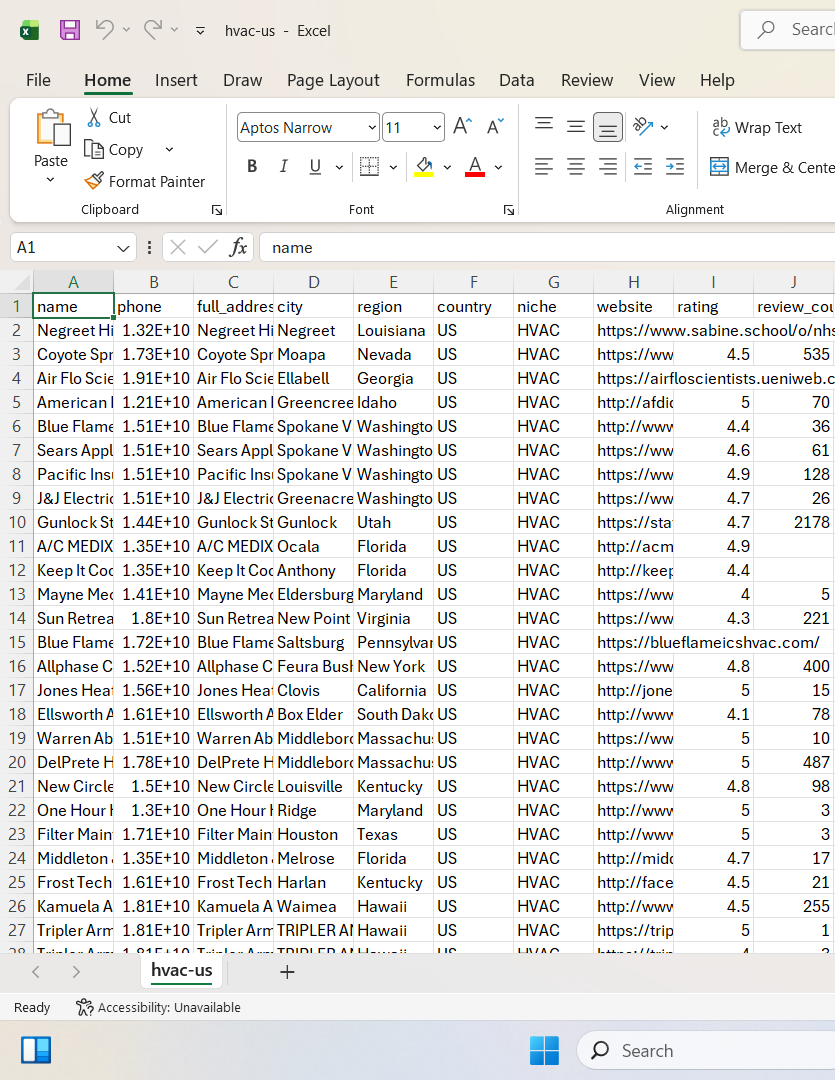Toggle Top Align
Viewport: 835px width, 1080px height.
point(544,126)
